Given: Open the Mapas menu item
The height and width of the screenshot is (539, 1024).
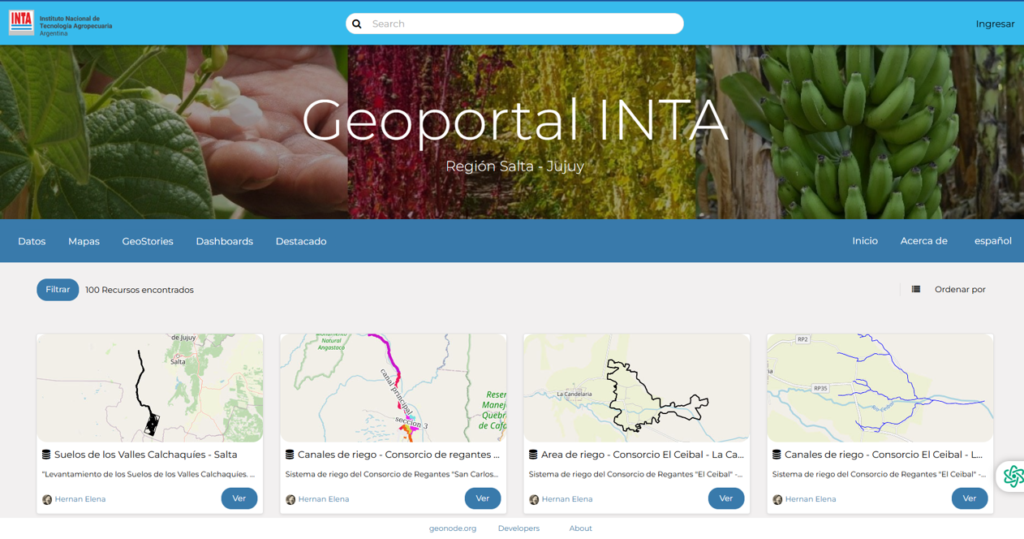Looking at the screenshot, I should click(84, 241).
